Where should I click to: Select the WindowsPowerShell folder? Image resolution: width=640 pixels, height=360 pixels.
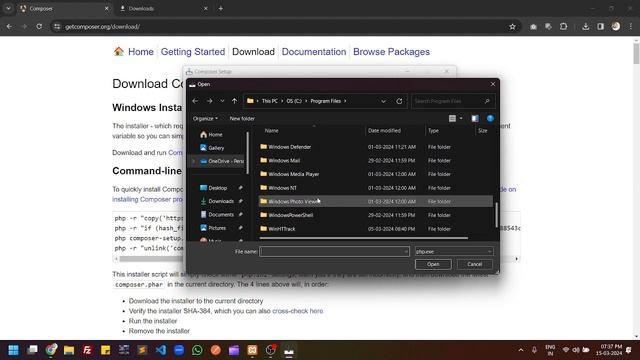click(x=376, y=215)
